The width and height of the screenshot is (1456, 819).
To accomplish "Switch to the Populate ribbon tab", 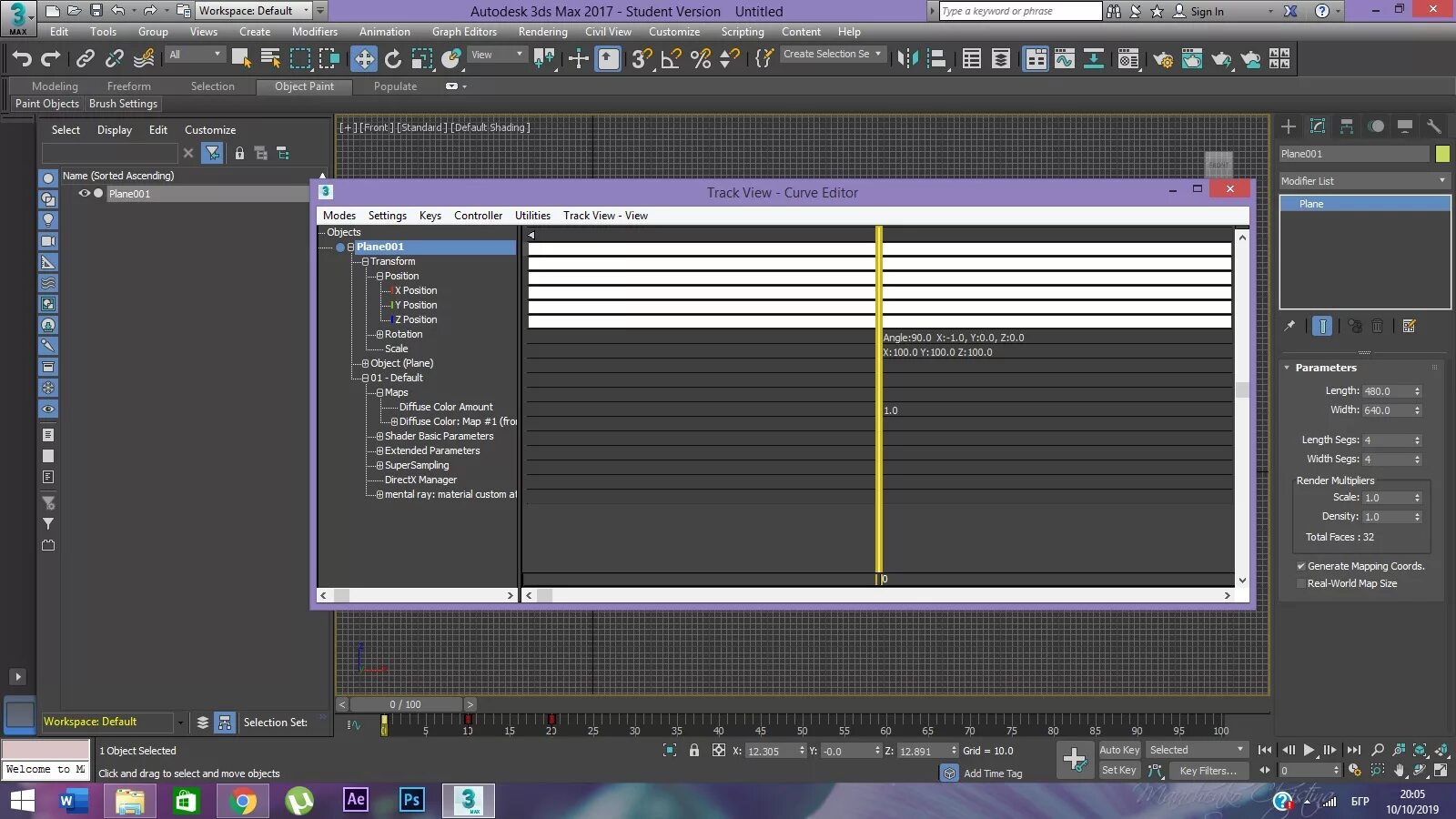I will click(x=395, y=86).
